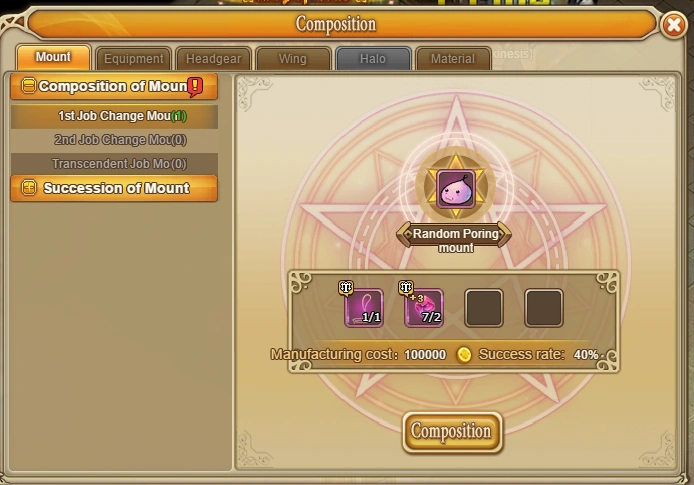Select 2nd Job Change Mount list entry
Image resolution: width=694 pixels, height=485 pixels.
[x=114, y=140]
